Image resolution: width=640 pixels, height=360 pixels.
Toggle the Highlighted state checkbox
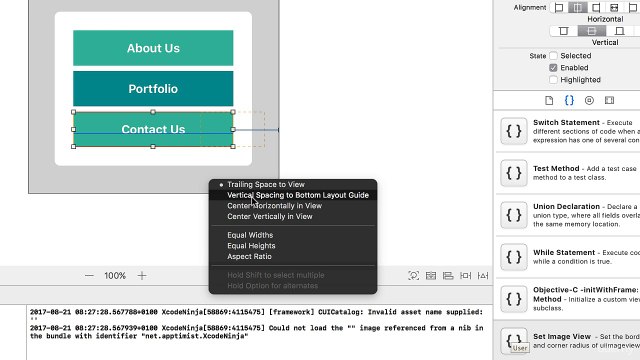click(553, 80)
